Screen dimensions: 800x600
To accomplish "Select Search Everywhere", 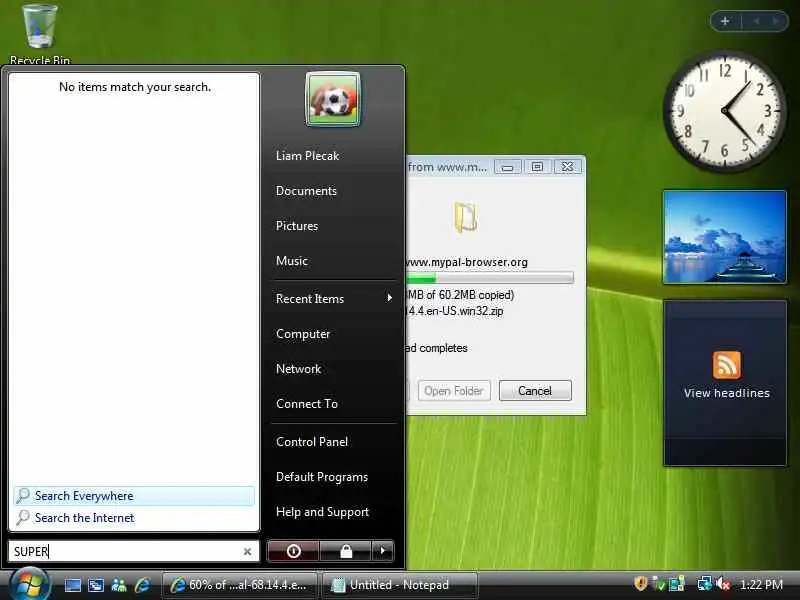I will 134,496.
